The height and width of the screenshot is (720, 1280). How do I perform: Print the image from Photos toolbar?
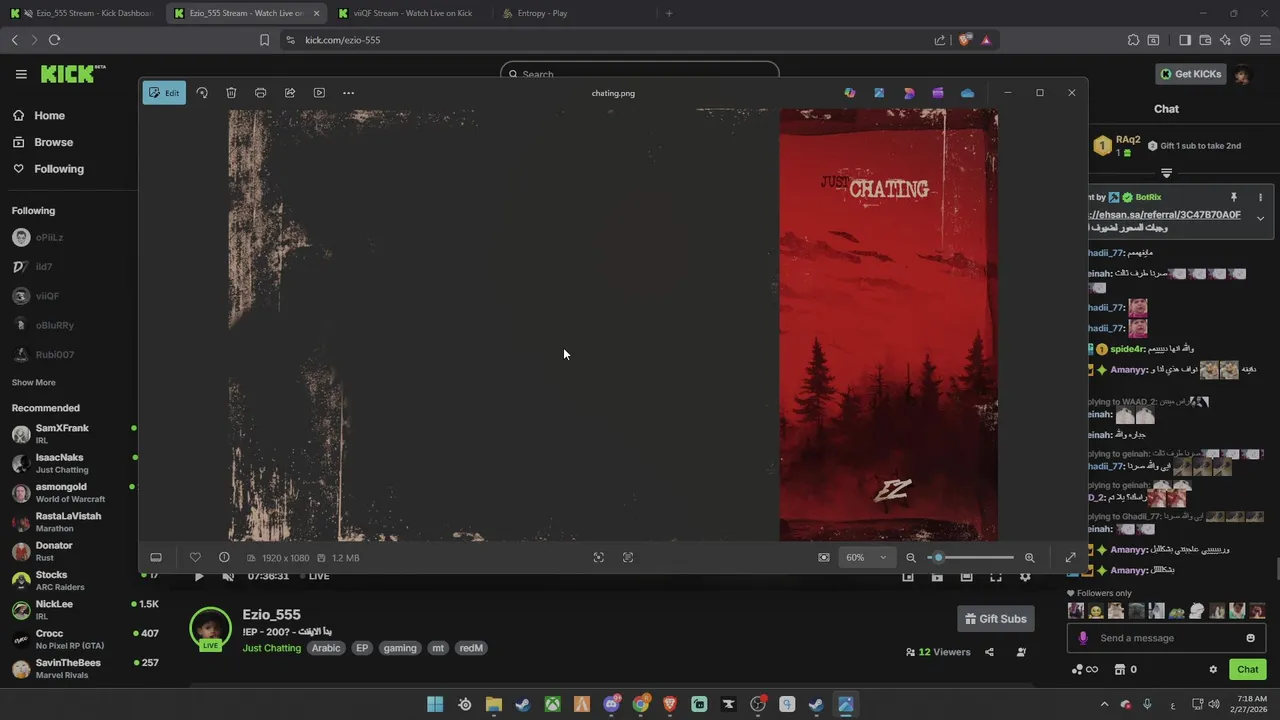coord(260,93)
